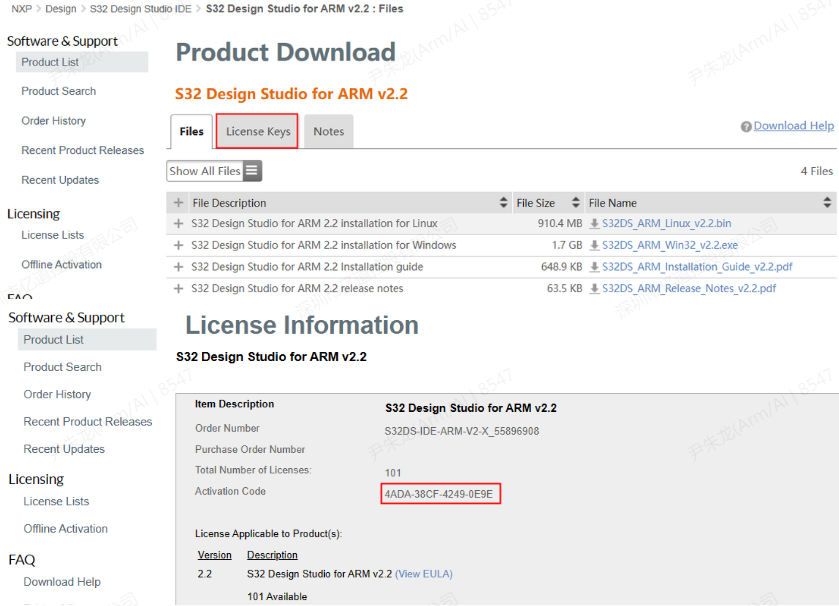
Task: Click download icon beside S32DS_ARM_Win32_v2.2.exe
Action: (x=594, y=246)
